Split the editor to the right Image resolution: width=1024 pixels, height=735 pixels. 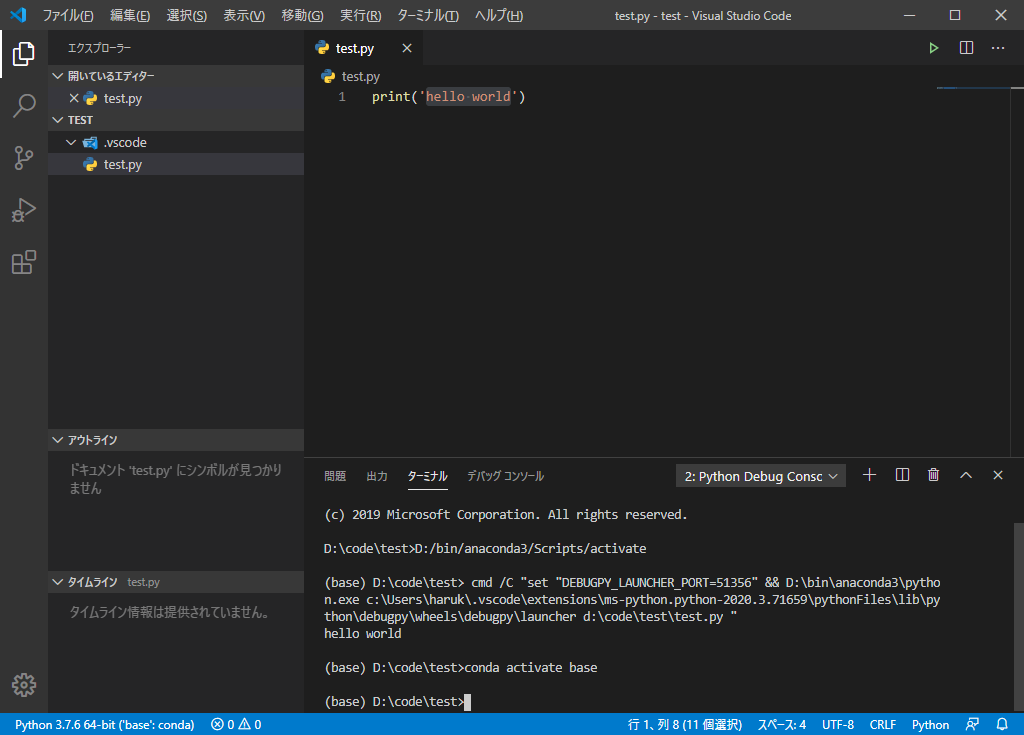(967, 48)
